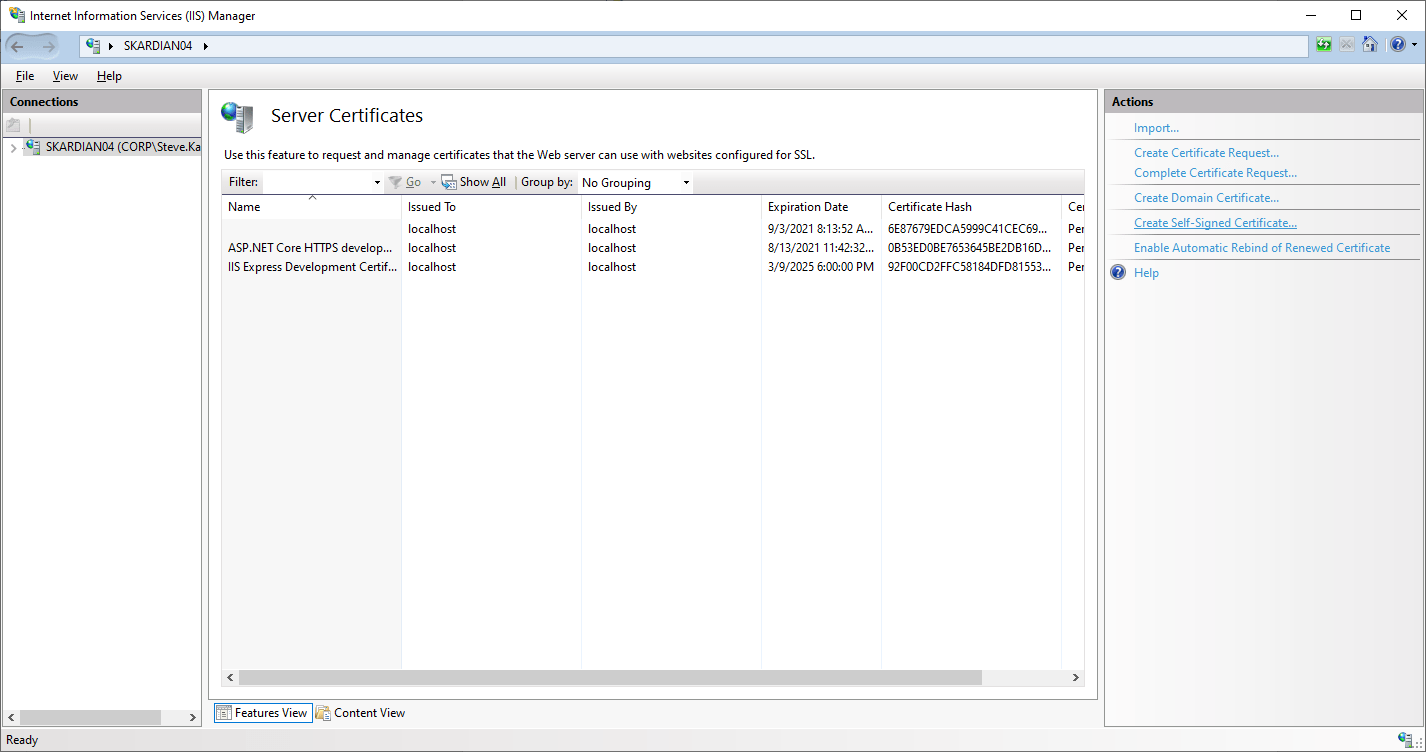This screenshot has height=752, width=1426.
Task: Open dropdown arrow beside address bar Help
Action: [x=1414, y=45]
